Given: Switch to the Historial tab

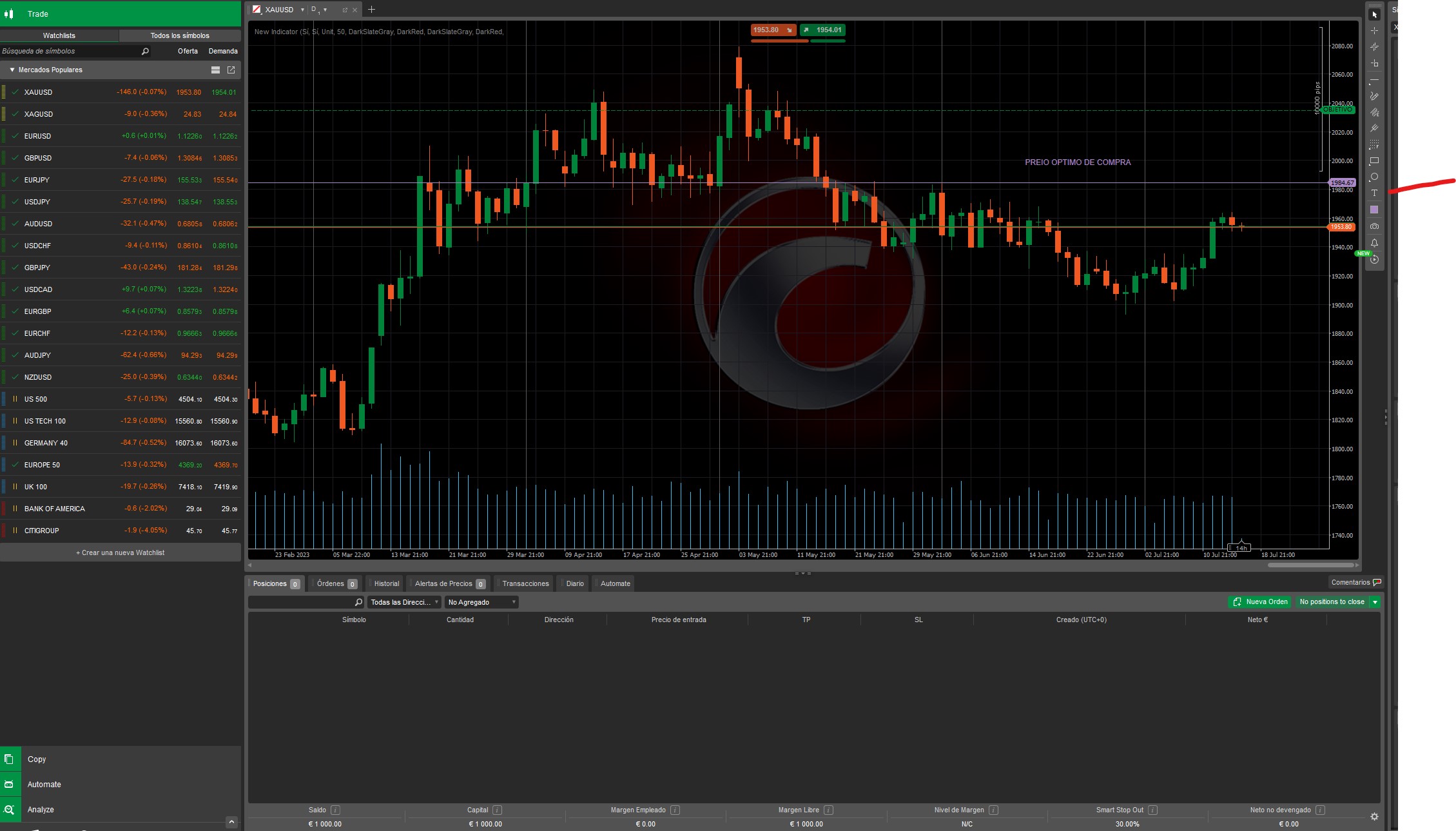Looking at the screenshot, I should [386, 583].
